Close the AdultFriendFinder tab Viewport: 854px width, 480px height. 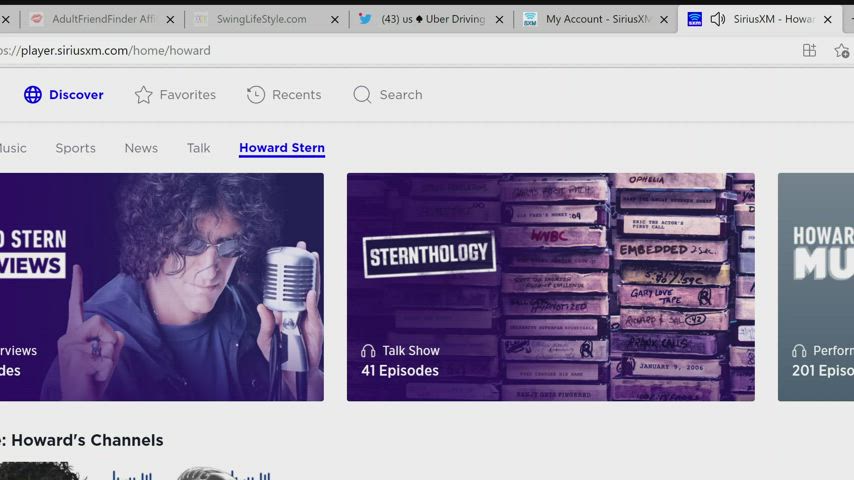[x=170, y=20]
